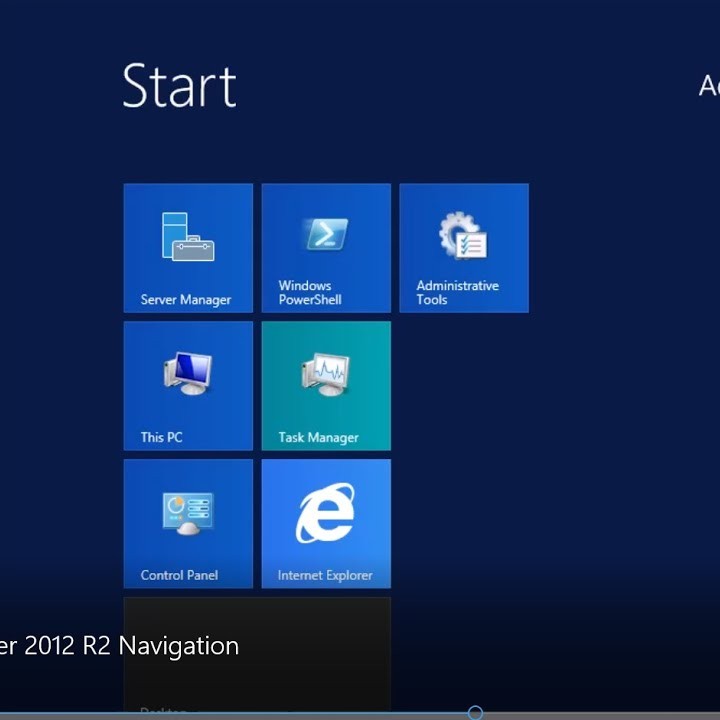Screen dimensions: 720x720
Task: Open the Administrative Tools tile
Action: (464, 248)
